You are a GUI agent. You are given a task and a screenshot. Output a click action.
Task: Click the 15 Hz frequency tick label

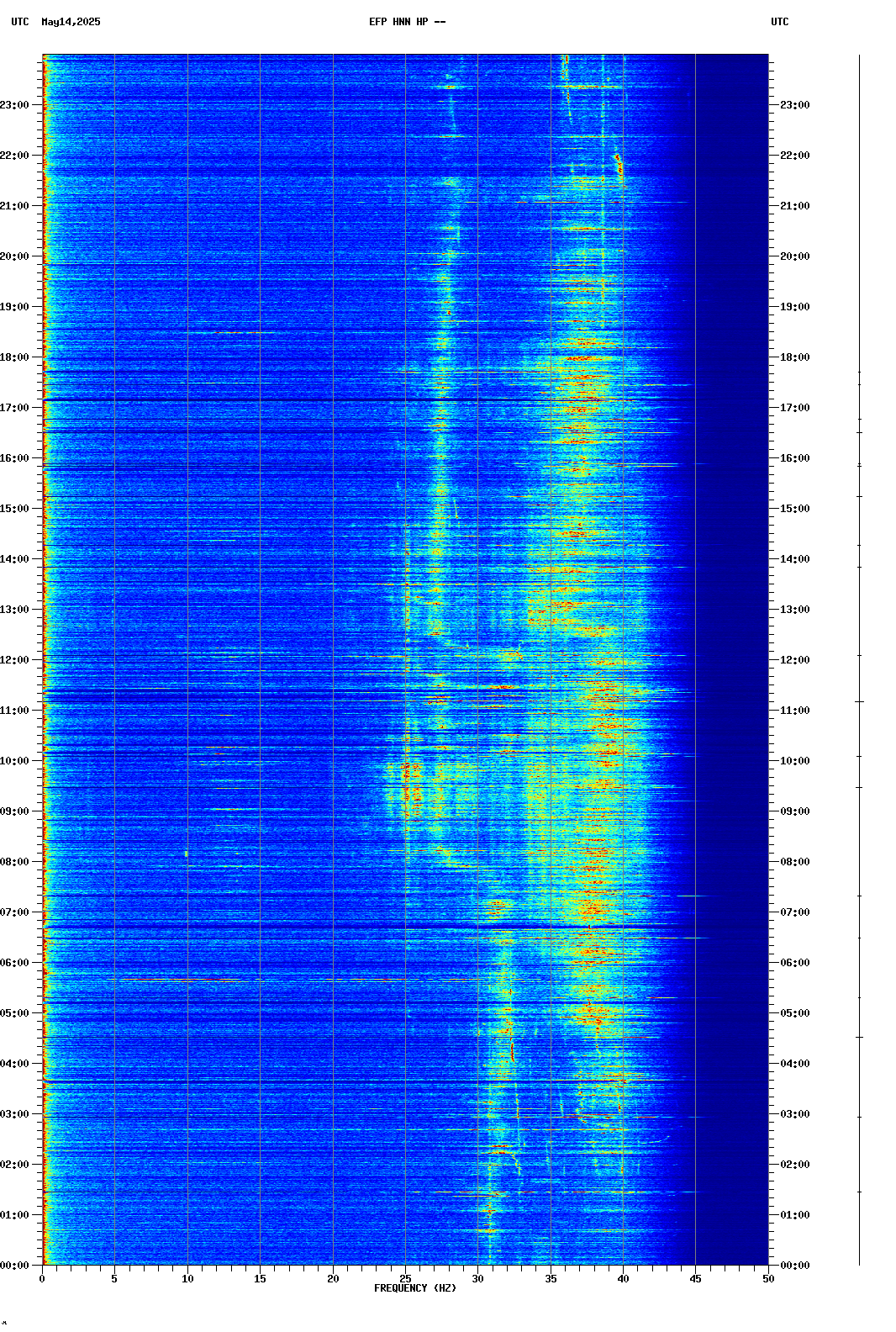tap(260, 1279)
